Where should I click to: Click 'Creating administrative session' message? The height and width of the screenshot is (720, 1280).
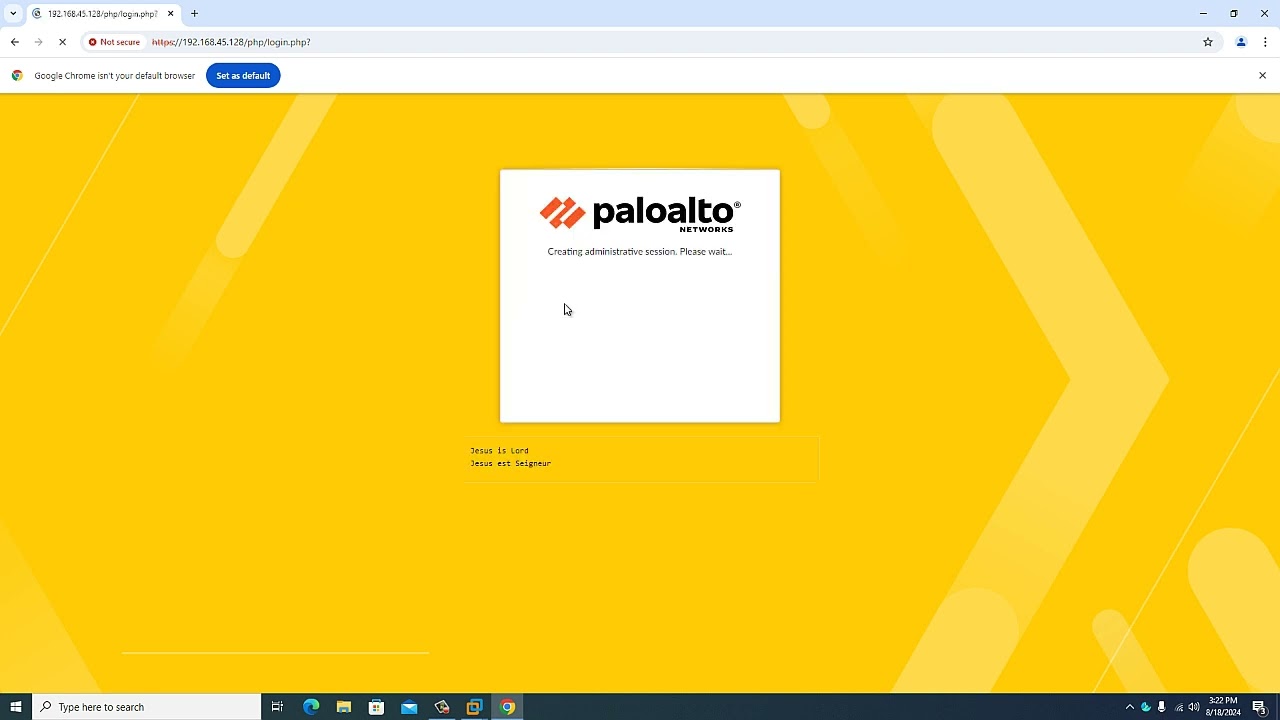(639, 252)
